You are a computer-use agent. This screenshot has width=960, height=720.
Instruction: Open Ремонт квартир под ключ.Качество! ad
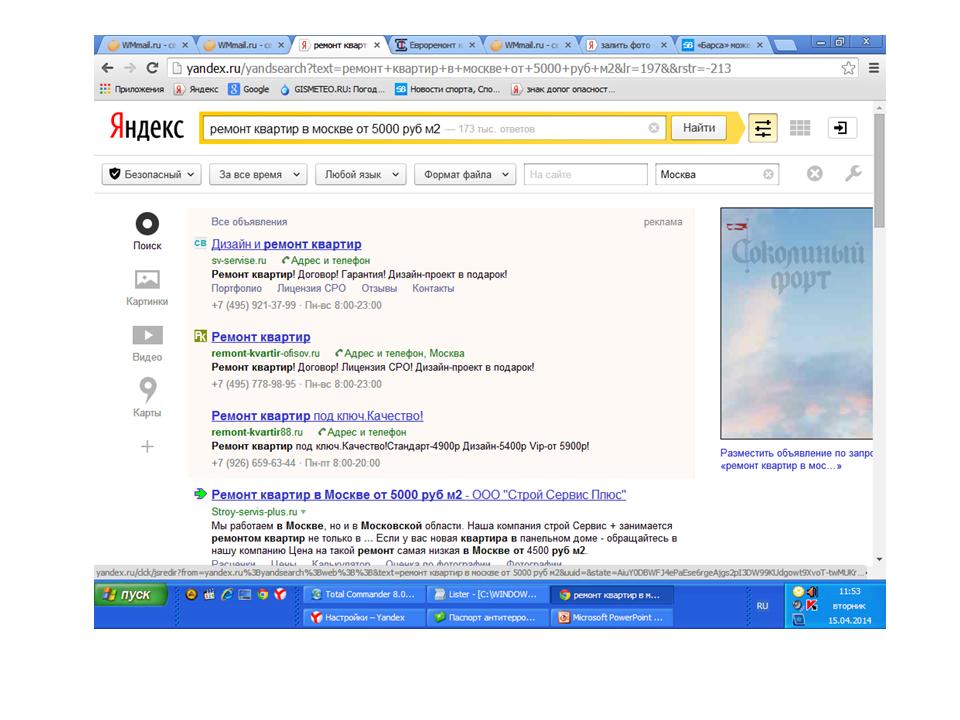pos(317,416)
